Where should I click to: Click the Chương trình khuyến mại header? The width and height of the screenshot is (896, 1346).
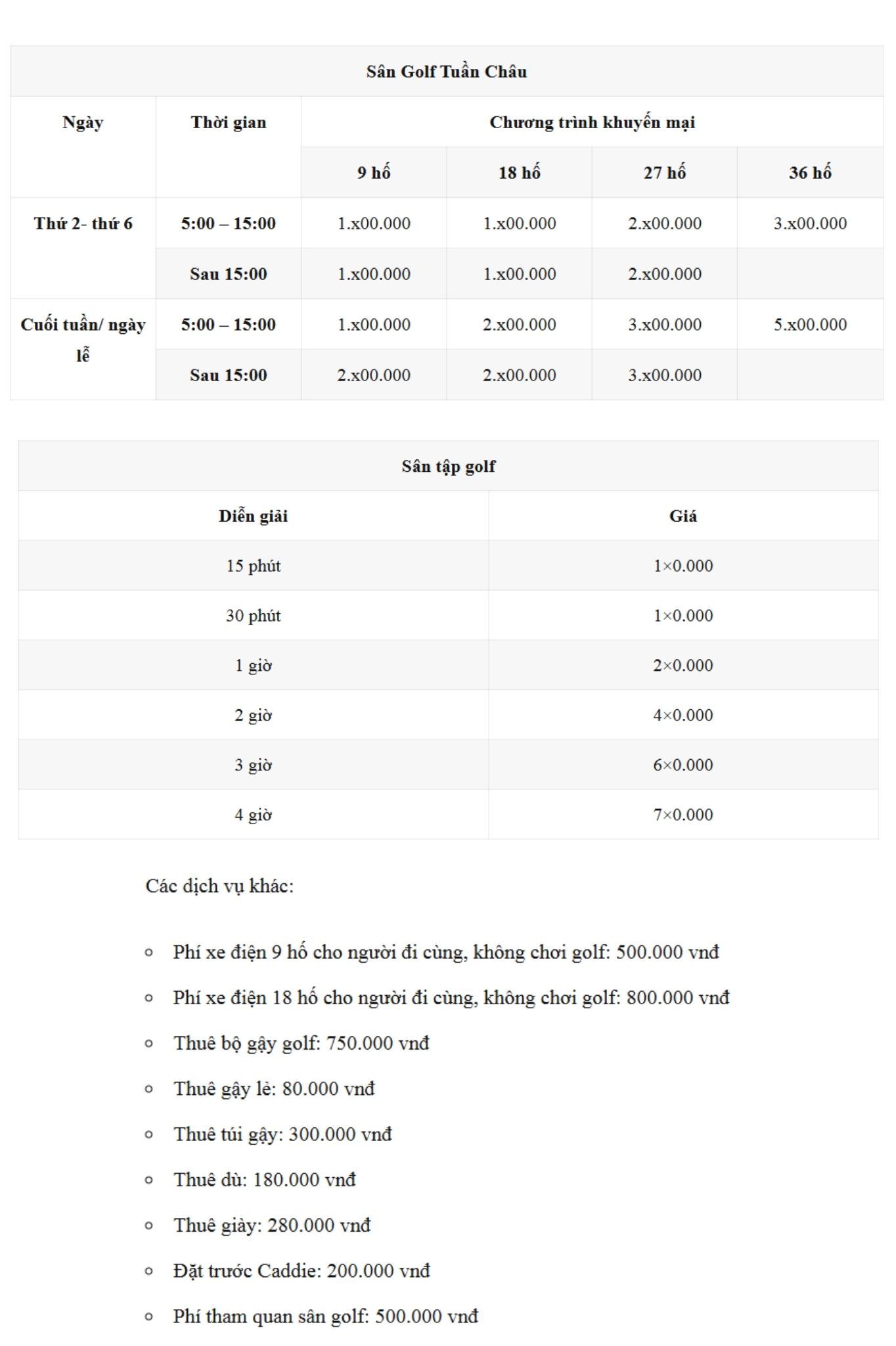coord(592,123)
